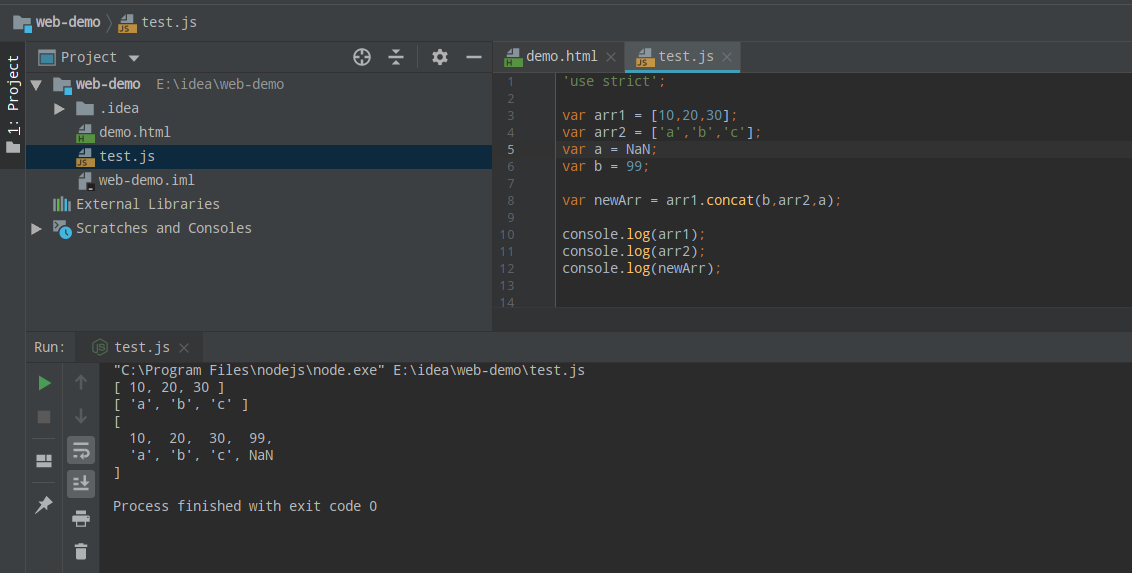Hide the Project panel with minus icon
This screenshot has width=1132, height=573.
tap(474, 57)
